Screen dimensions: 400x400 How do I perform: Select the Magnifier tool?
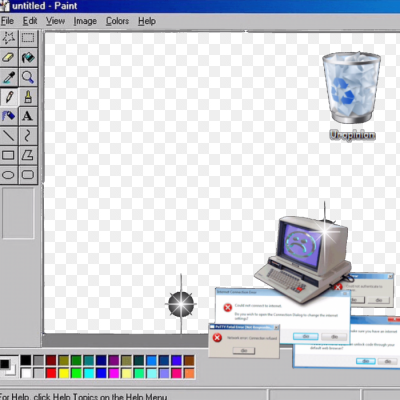click(28, 77)
